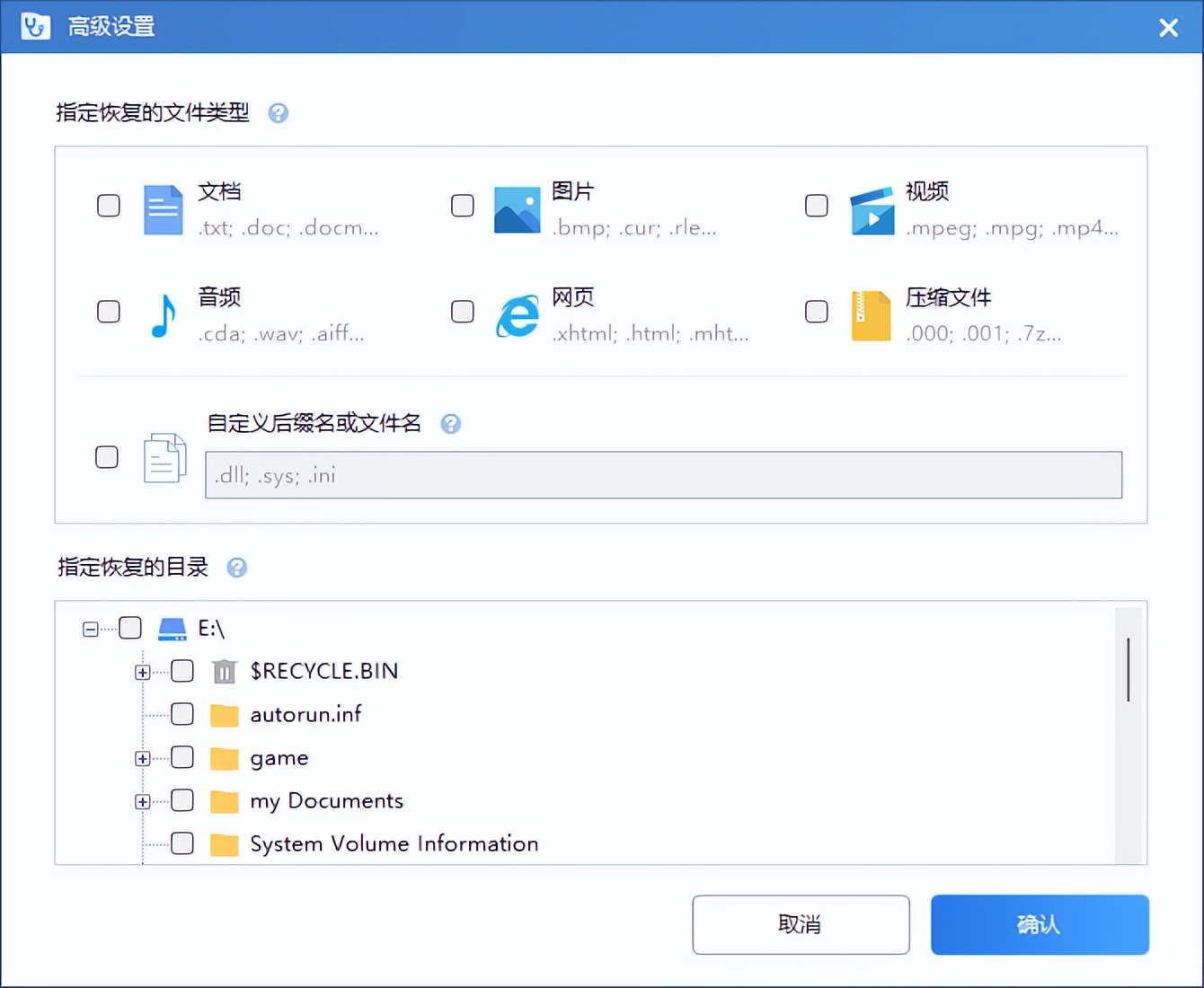This screenshot has height=988, width=1204.
Task: Click the custom file suffix pages icon
Action: pos(164,457)
